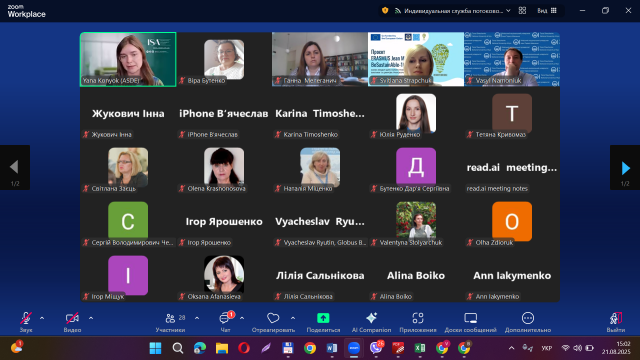Expand the arrow beside Participants
The height and width of the screenshot is (360, 640).
click(x=197, y=318)
